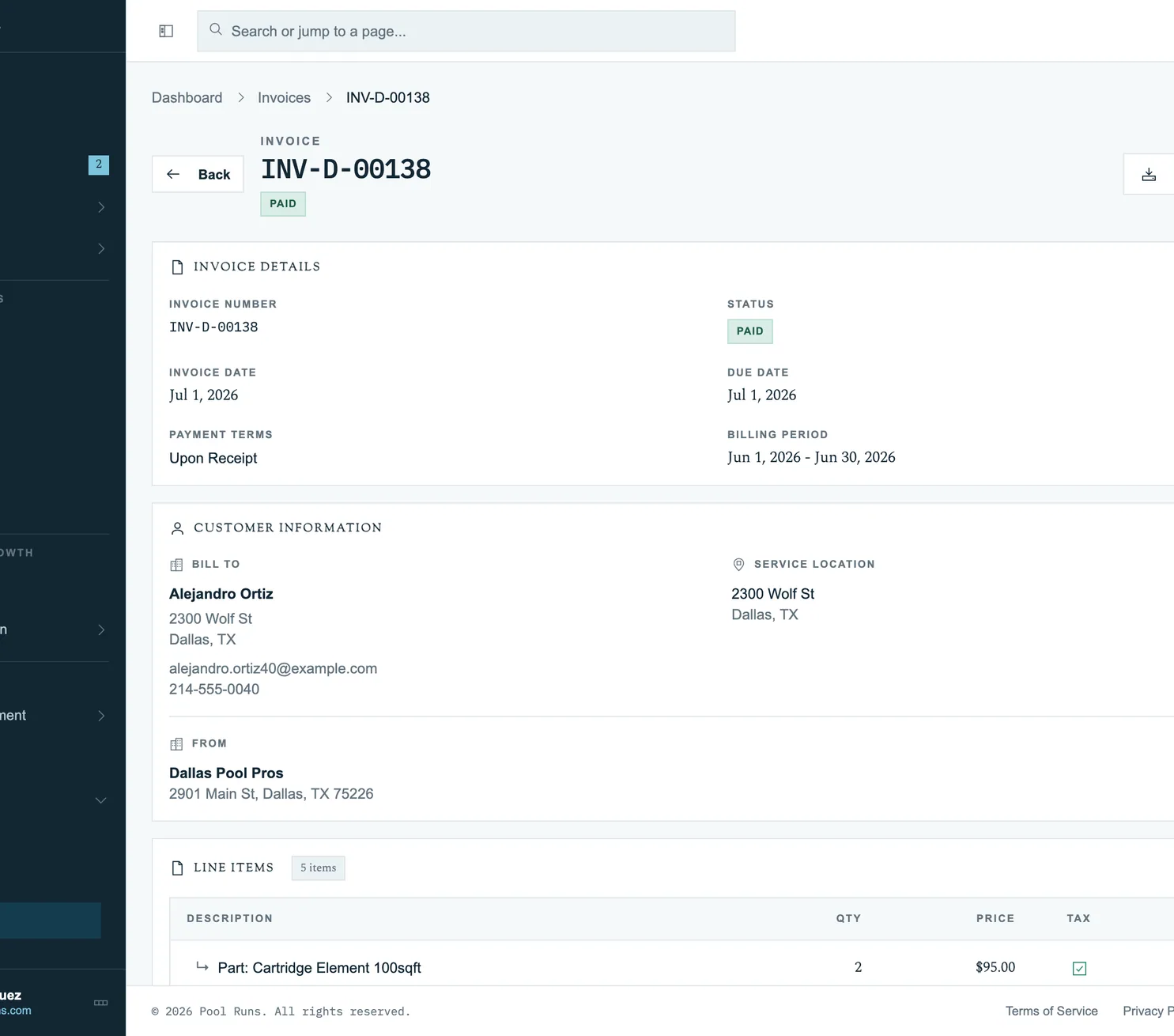The width and height of the screenshot is (1174, 1036).
Task: Click the INV-D-00138 breadcrumb
Action: pyautogui.click(x=388, y=97)
